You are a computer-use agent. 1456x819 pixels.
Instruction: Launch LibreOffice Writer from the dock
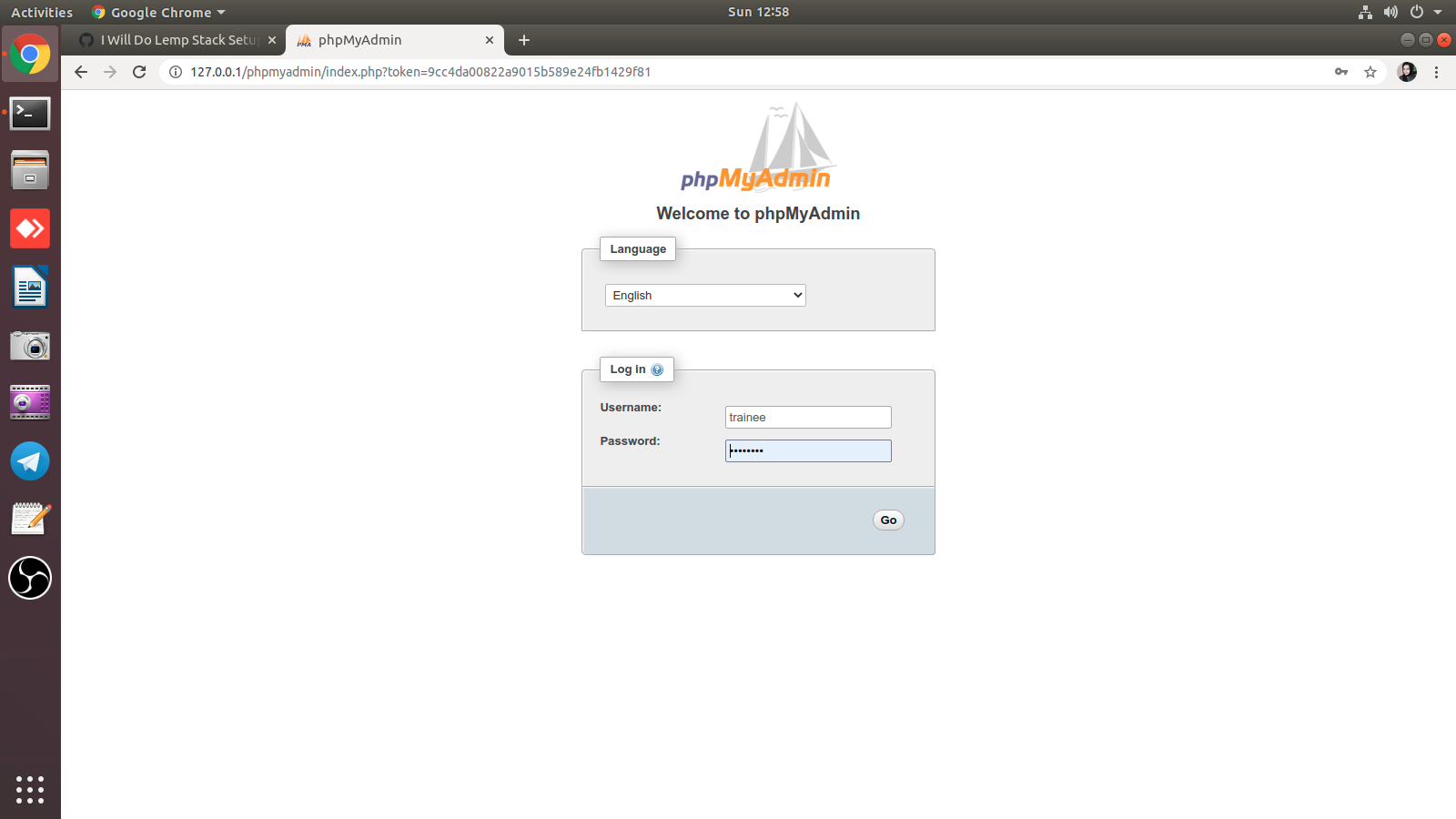[30, 287]
